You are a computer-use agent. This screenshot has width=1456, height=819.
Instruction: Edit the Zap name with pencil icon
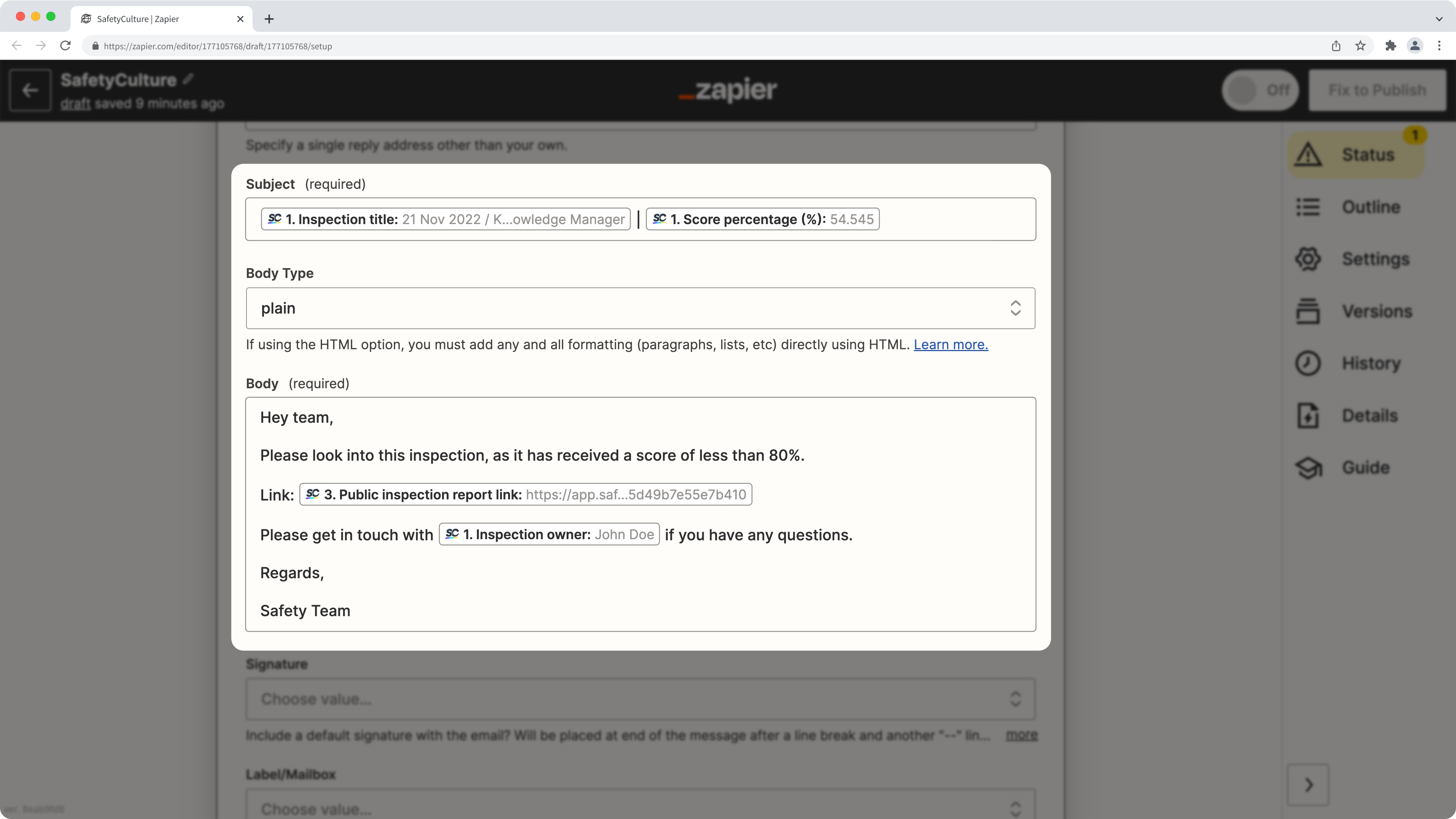(x=188, y=79)
